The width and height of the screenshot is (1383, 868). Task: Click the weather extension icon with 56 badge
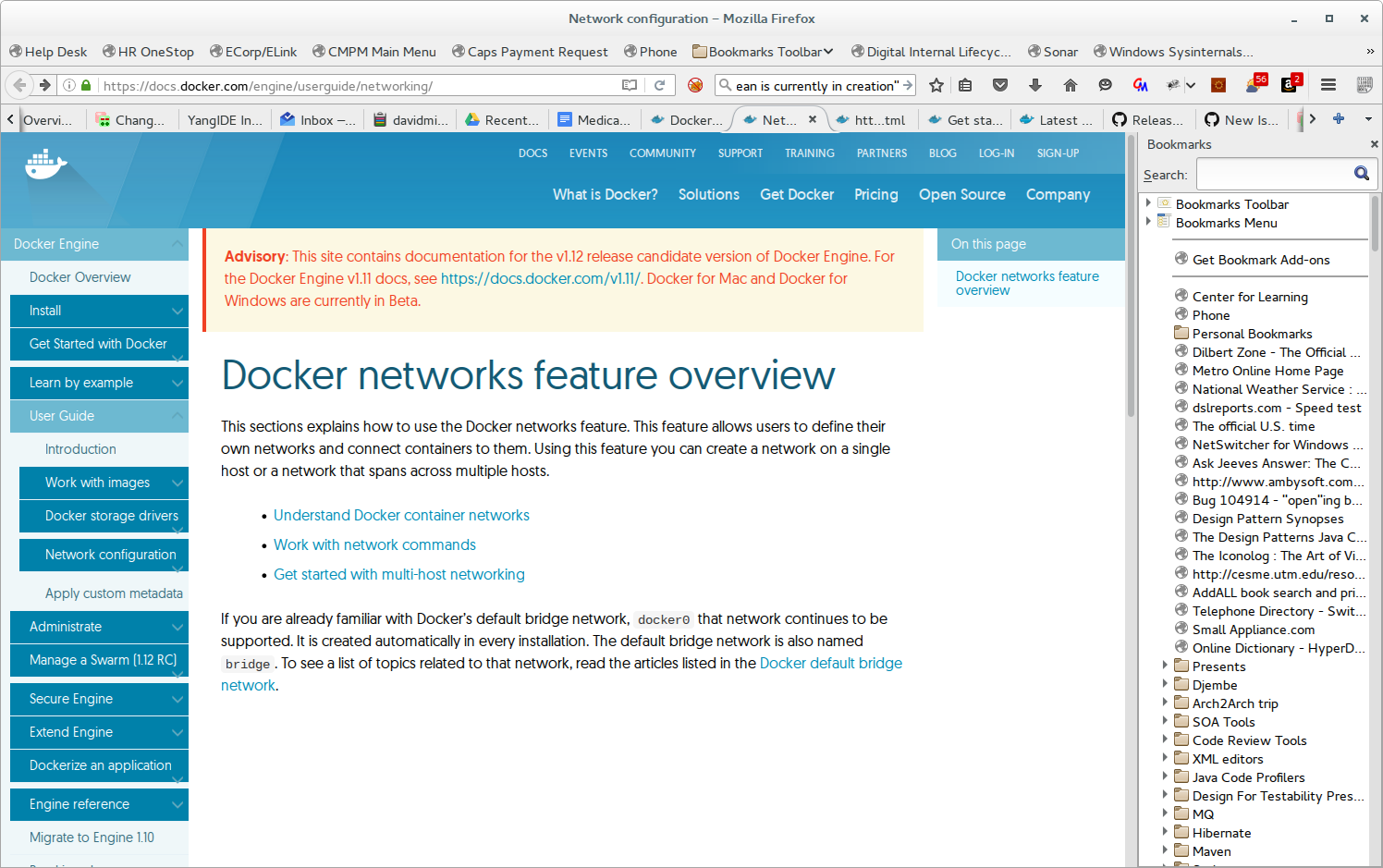click(x=1256, y=84)
